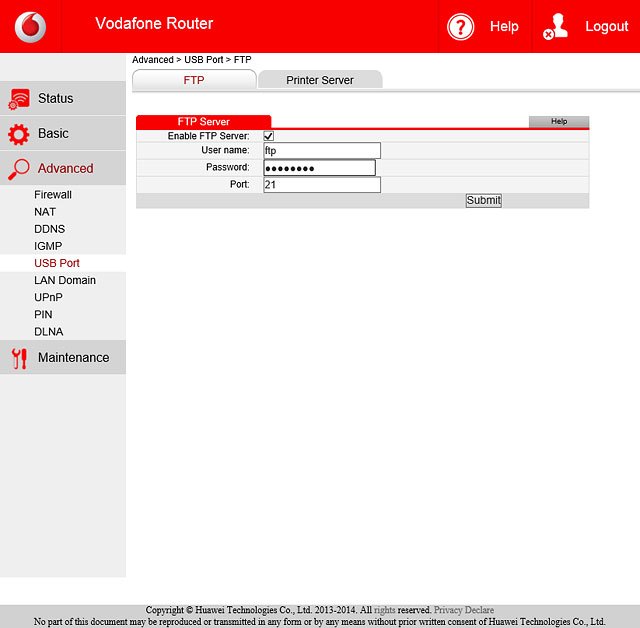Viewport: 640px width, 628px height.
Task: Click the Vodafone logo icon
Action: click(x=31, y=27)
